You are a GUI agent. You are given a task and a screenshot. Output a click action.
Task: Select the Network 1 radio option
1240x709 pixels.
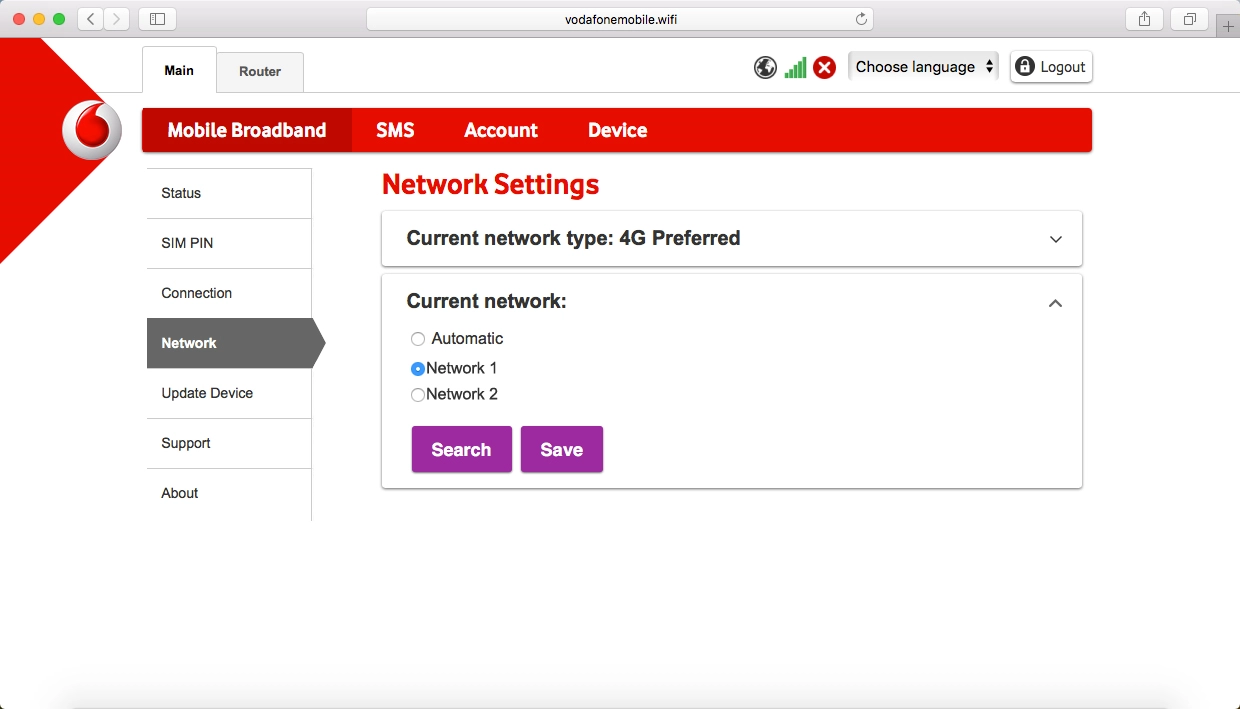pos(418,369)
